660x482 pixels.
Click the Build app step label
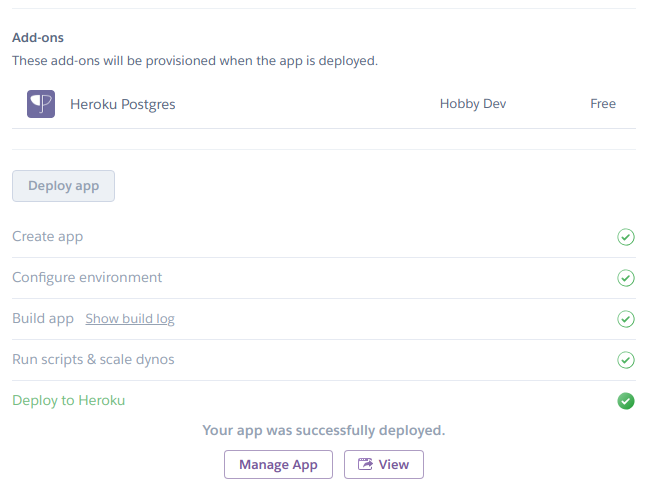pos(43,319)
